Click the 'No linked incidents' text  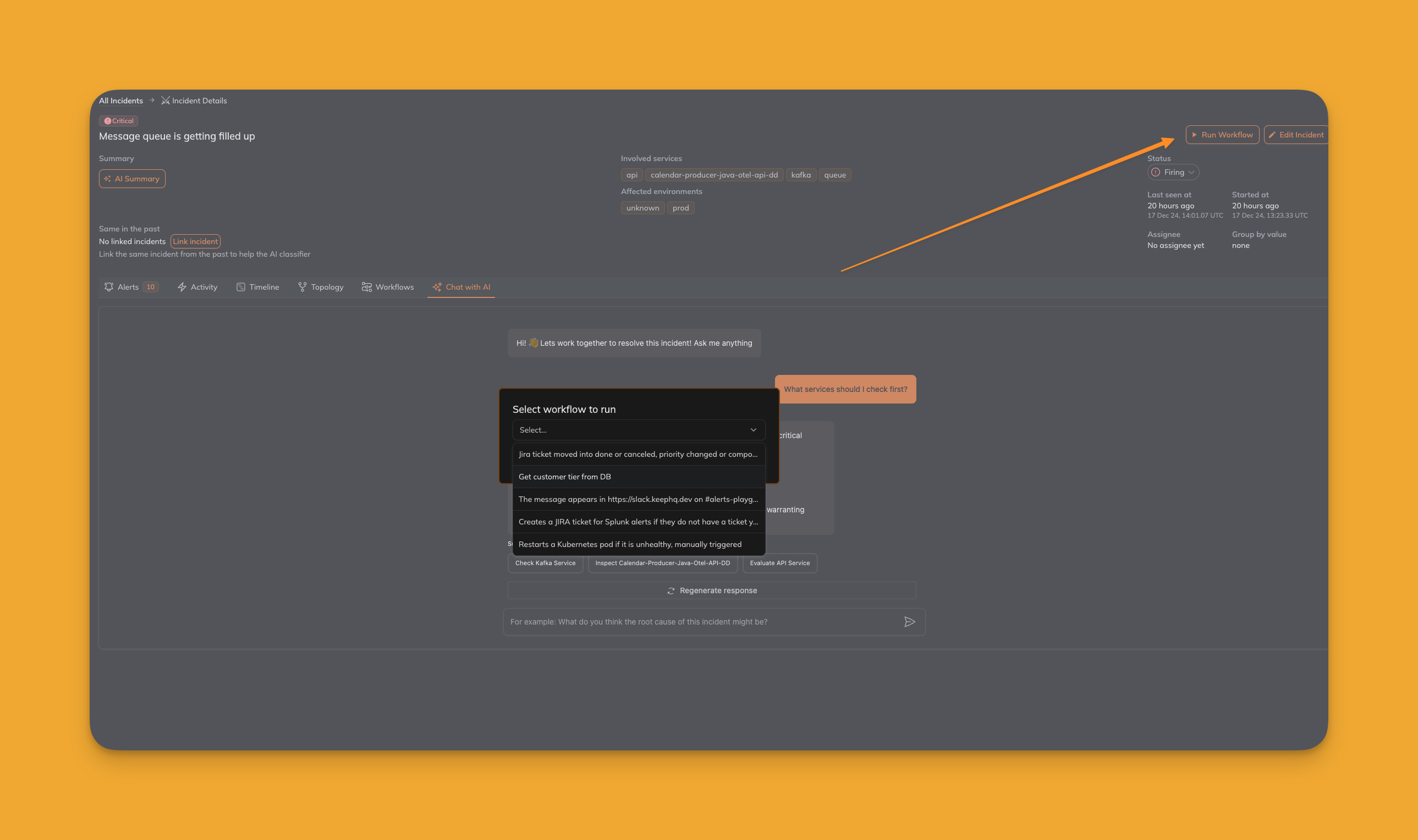[133, 241]
